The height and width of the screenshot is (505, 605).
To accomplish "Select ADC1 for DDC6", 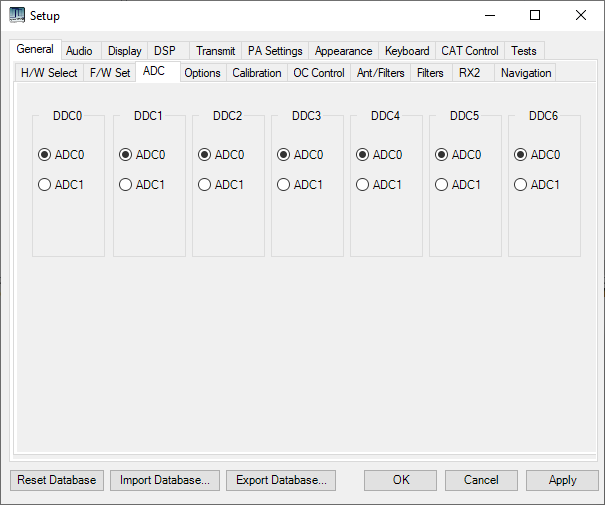I will point(537,184).
